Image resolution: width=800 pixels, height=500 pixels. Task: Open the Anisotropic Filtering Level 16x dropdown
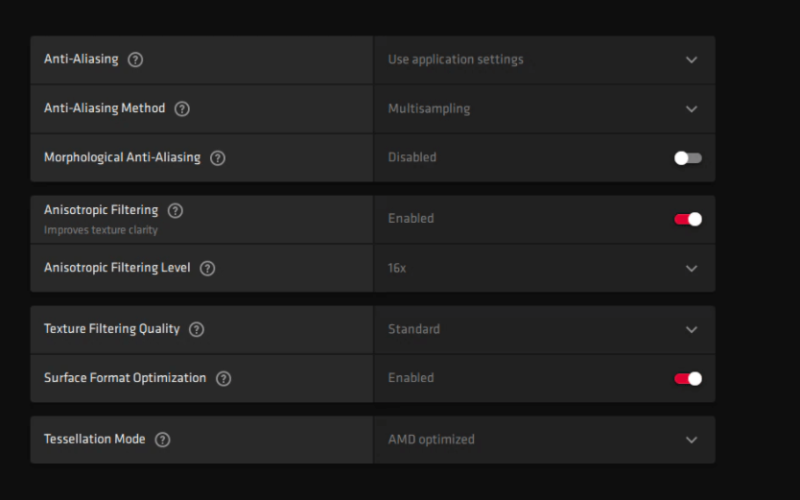point(544,268)
